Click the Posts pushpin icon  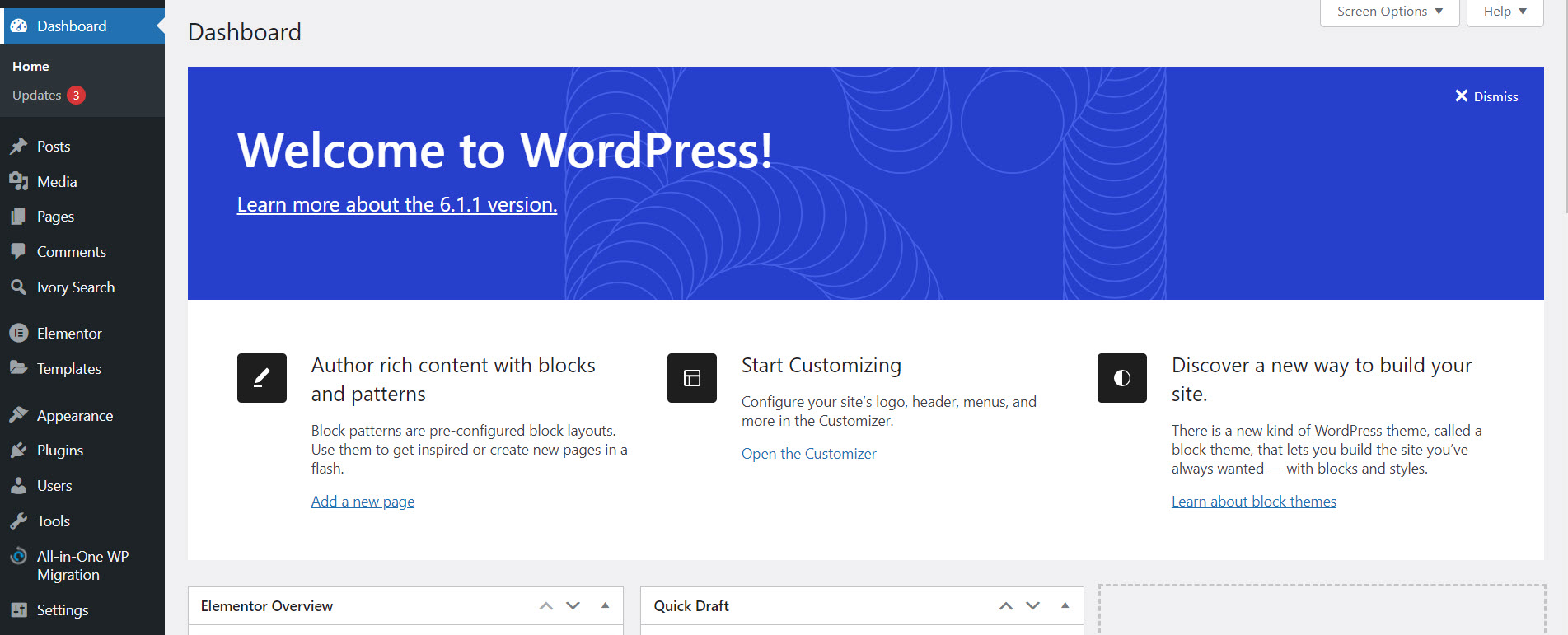(18, 146)
